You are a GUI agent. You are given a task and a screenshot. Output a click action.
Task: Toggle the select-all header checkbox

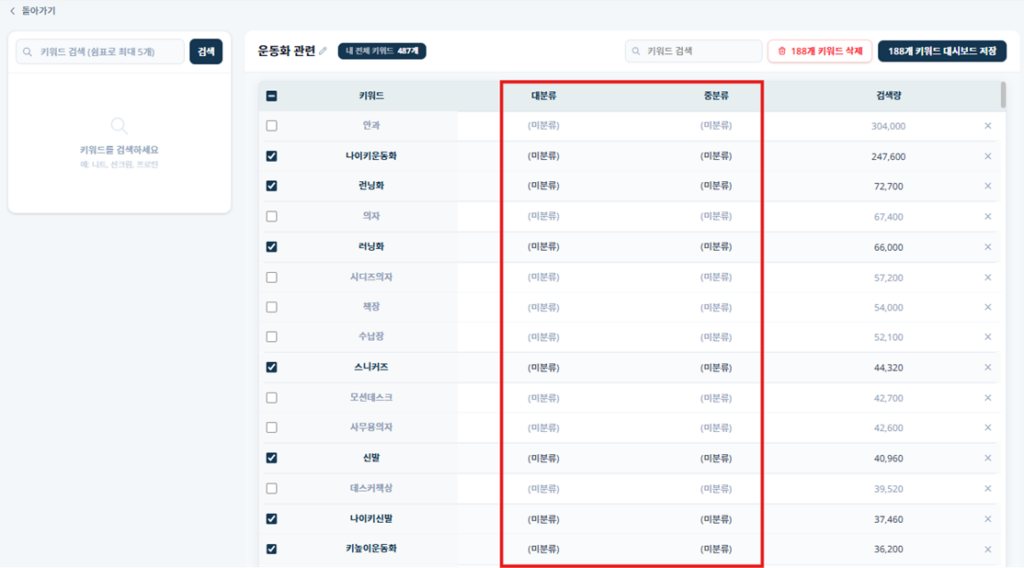click(272, 97)
